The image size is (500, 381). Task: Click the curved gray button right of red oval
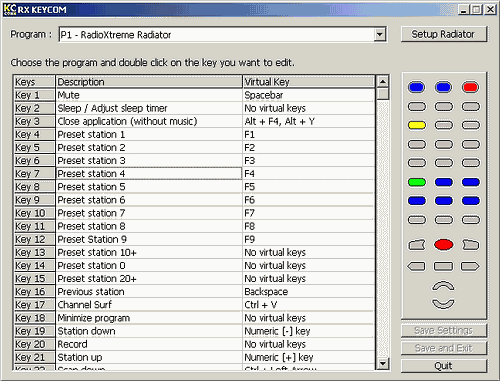click(x=470, y=245)
